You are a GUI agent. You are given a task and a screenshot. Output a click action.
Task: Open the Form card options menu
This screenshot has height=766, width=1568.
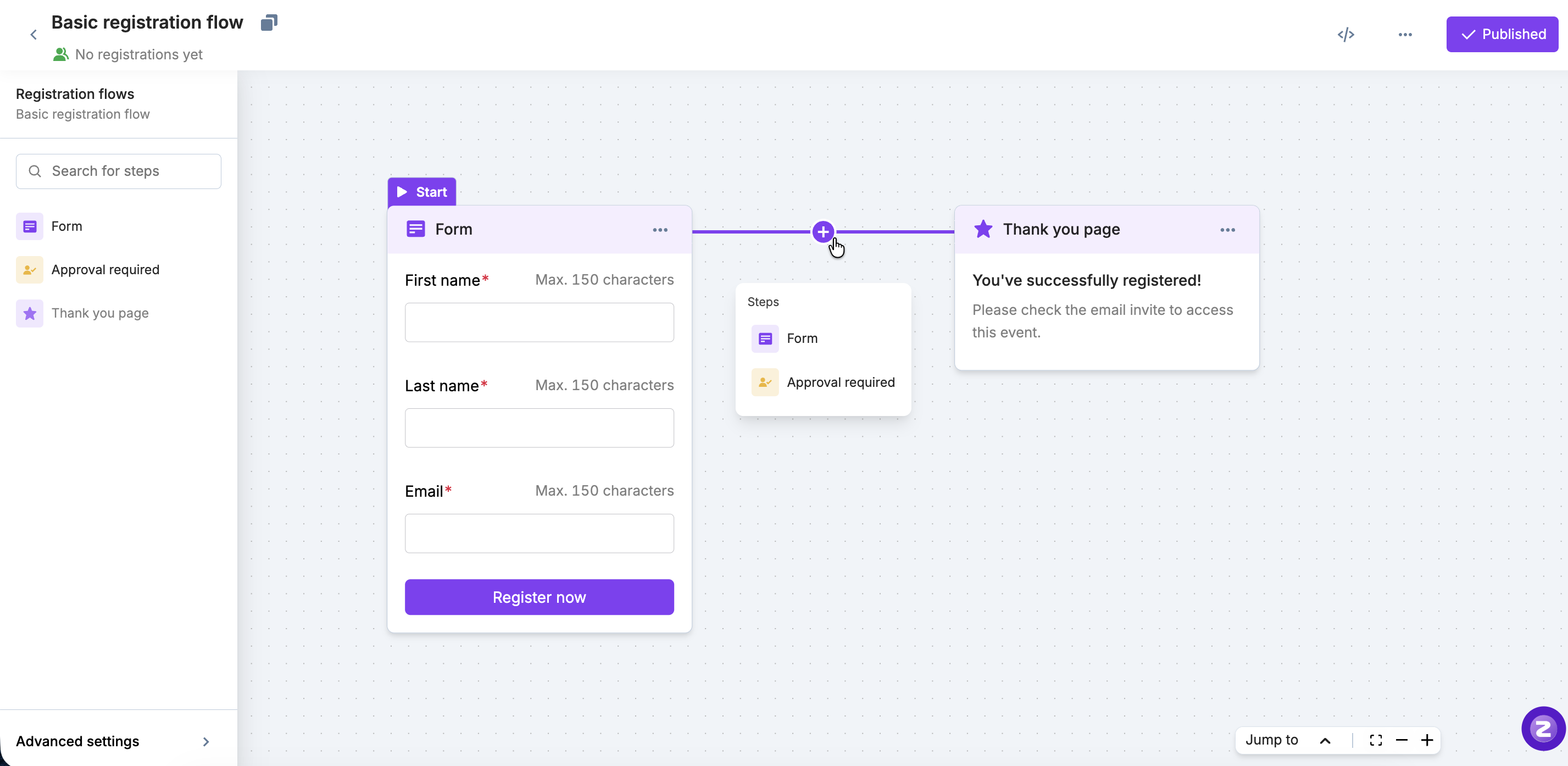(x=660, y=230)
